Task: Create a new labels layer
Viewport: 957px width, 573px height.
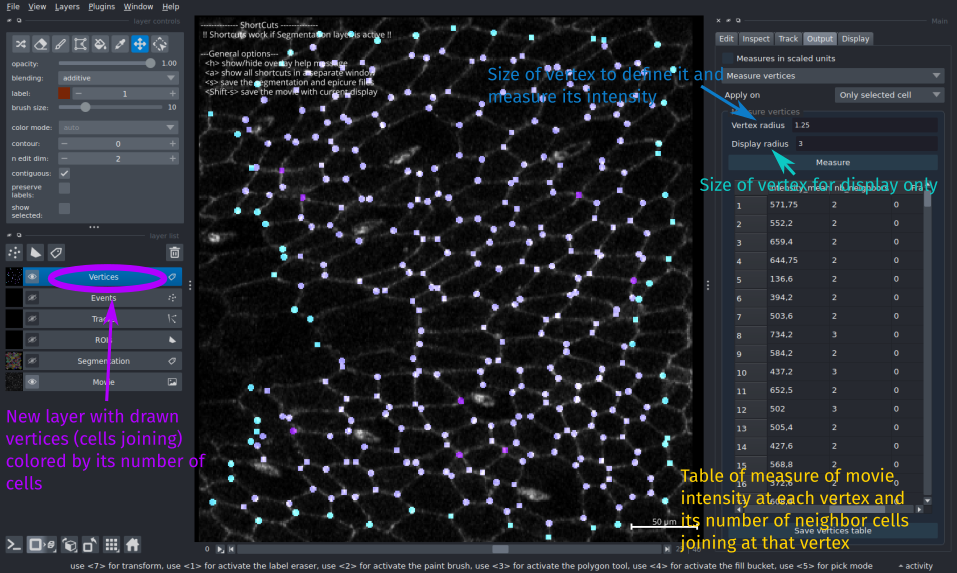Action: (56, 253)
